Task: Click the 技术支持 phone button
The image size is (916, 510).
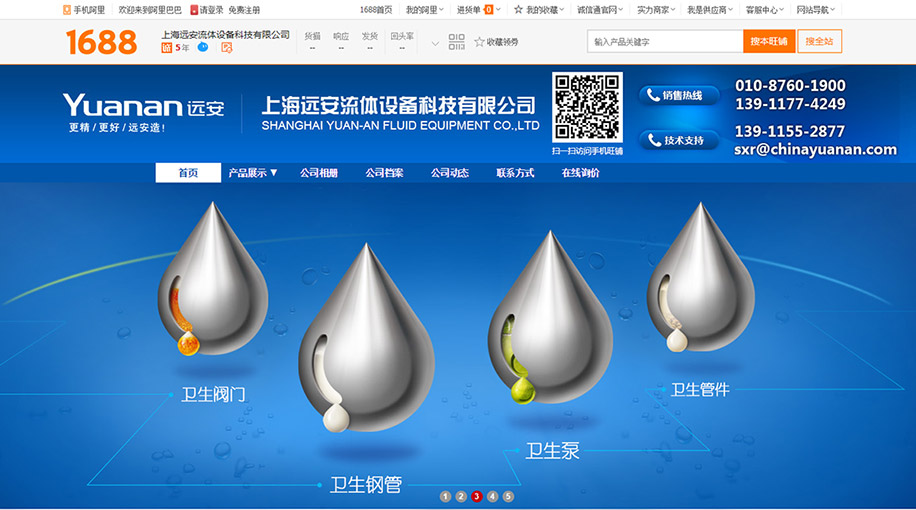Action: point(679,140)
